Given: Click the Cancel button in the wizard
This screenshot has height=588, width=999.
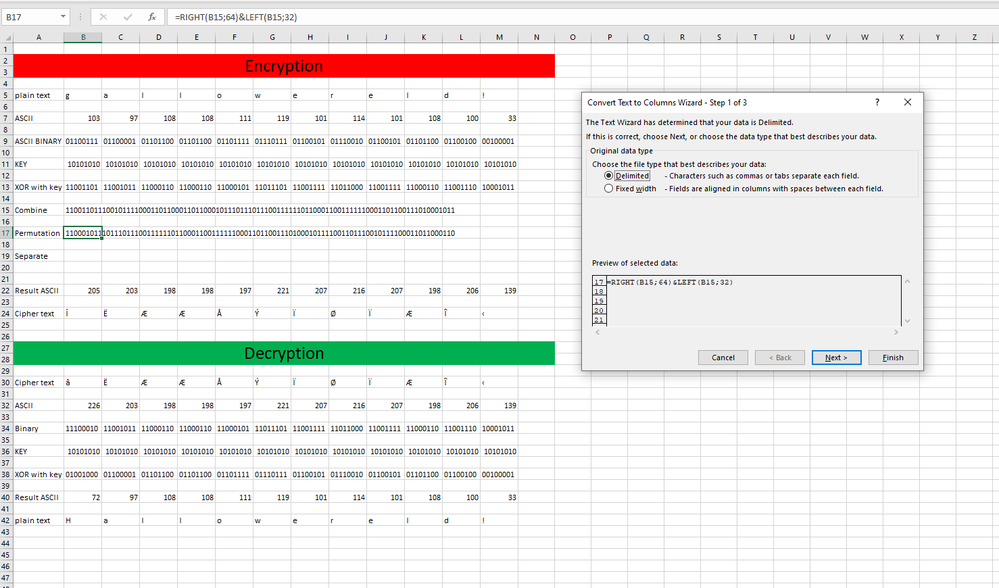Looking at the screenshot, I should point(722,357).
